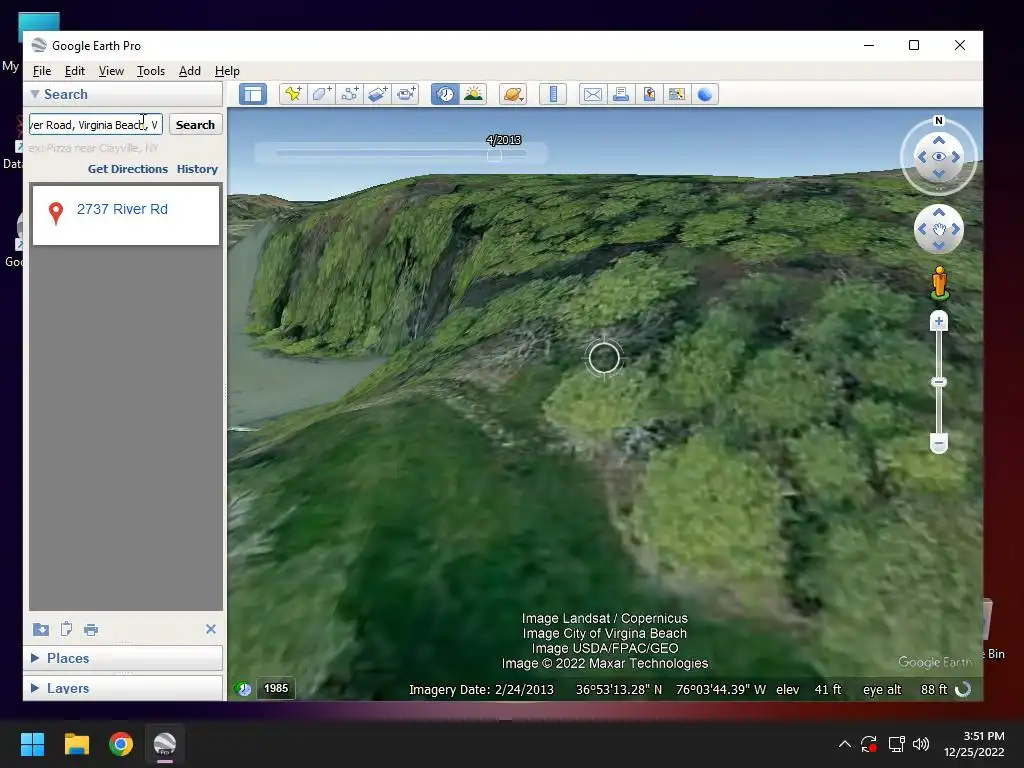Open the Edit menu
The width and height of the screenshot is (1024, 768).
[x=74, y=71]
